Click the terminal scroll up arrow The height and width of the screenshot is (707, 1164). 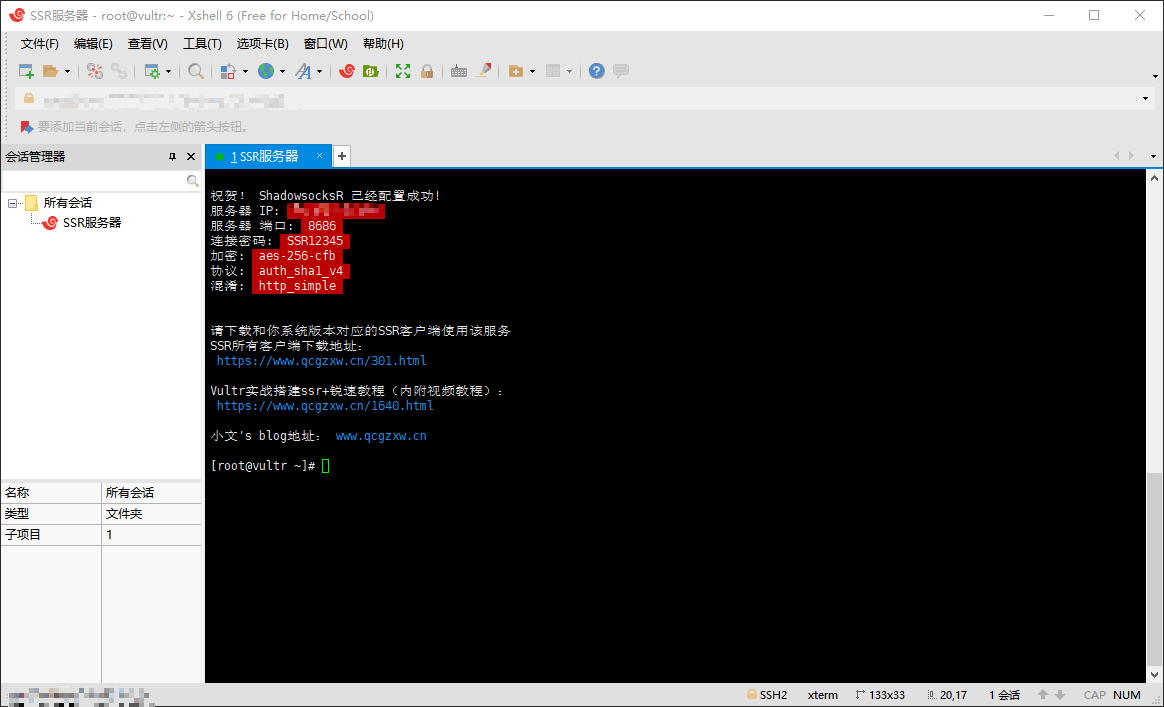coord(1156,177)
